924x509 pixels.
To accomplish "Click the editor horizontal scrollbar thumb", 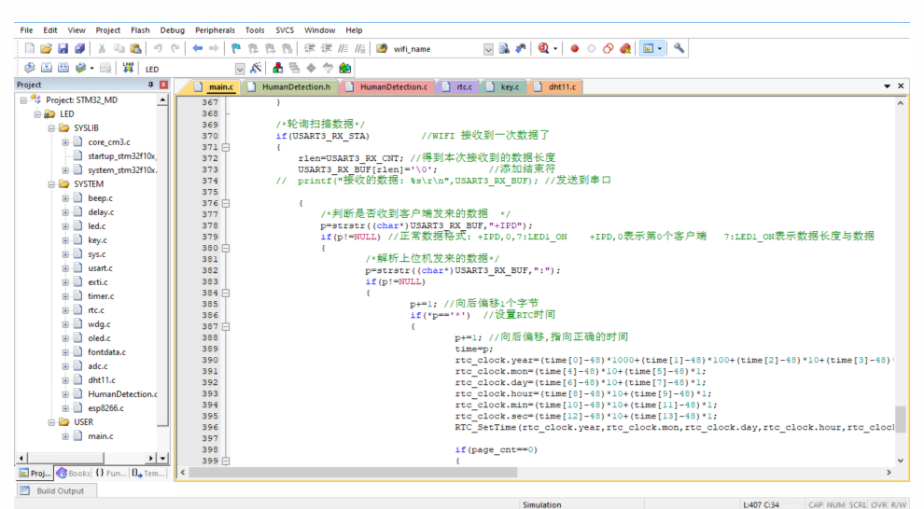I will (x=354, y=472).
